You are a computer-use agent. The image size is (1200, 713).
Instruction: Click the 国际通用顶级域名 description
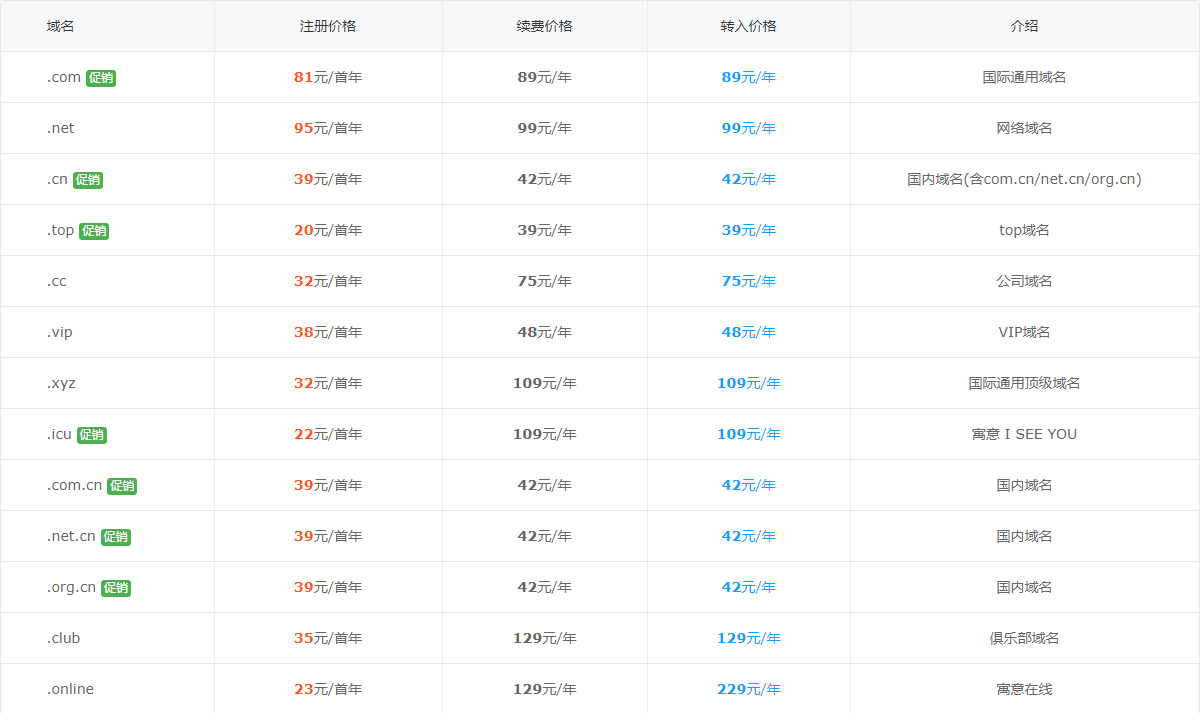(1024, 383)
